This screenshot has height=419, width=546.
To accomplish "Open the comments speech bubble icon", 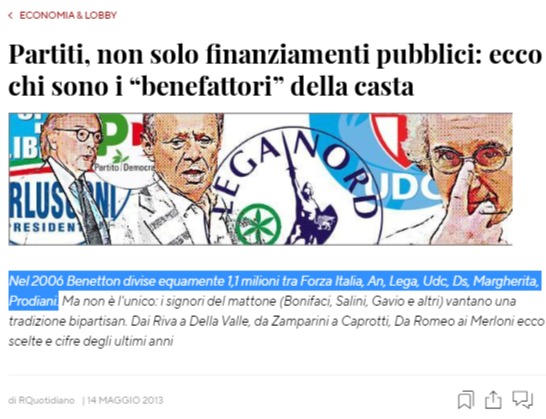I will (522, 399).
